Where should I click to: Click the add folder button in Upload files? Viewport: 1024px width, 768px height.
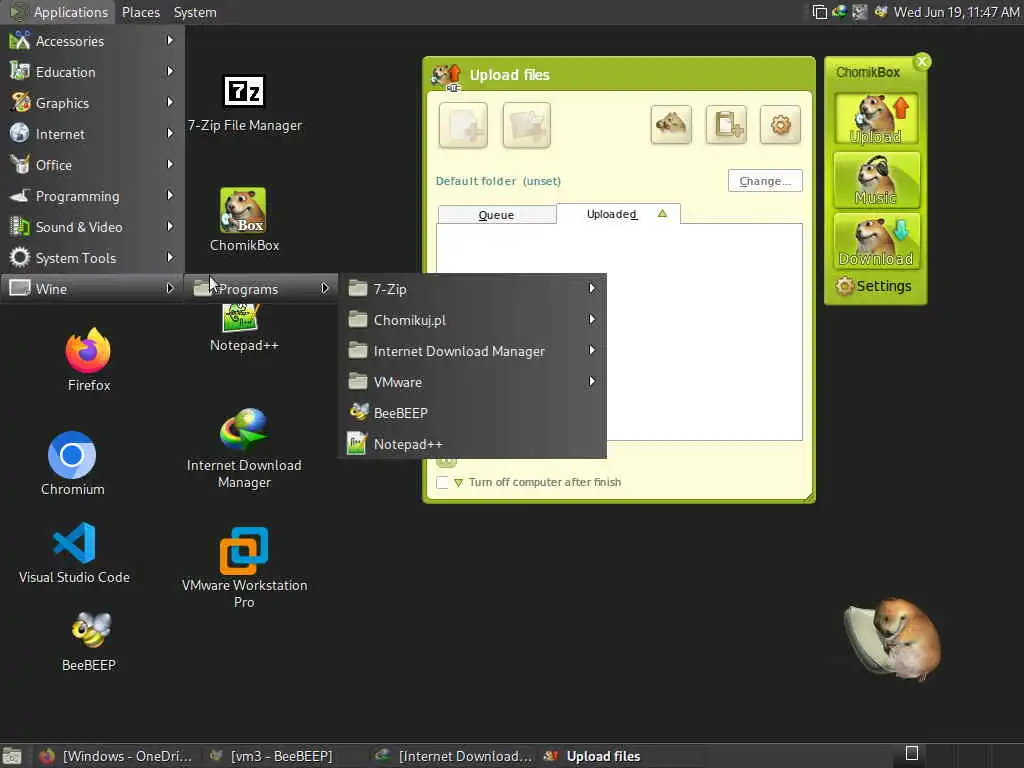pos(526,125)
